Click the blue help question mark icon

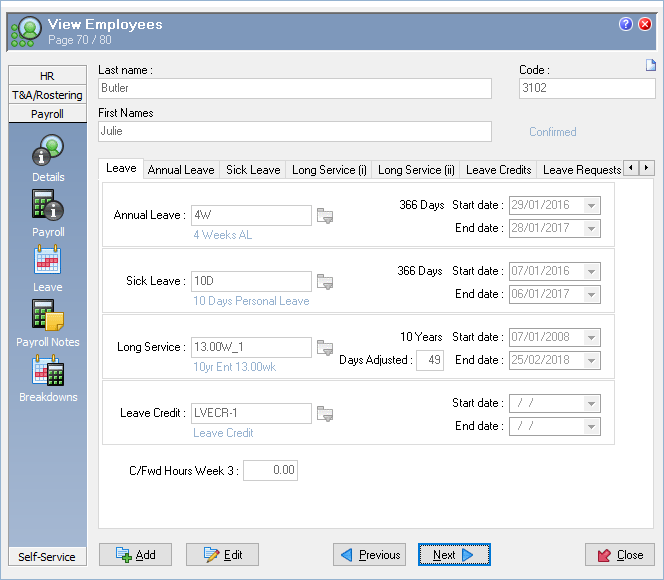click(625, 24)
